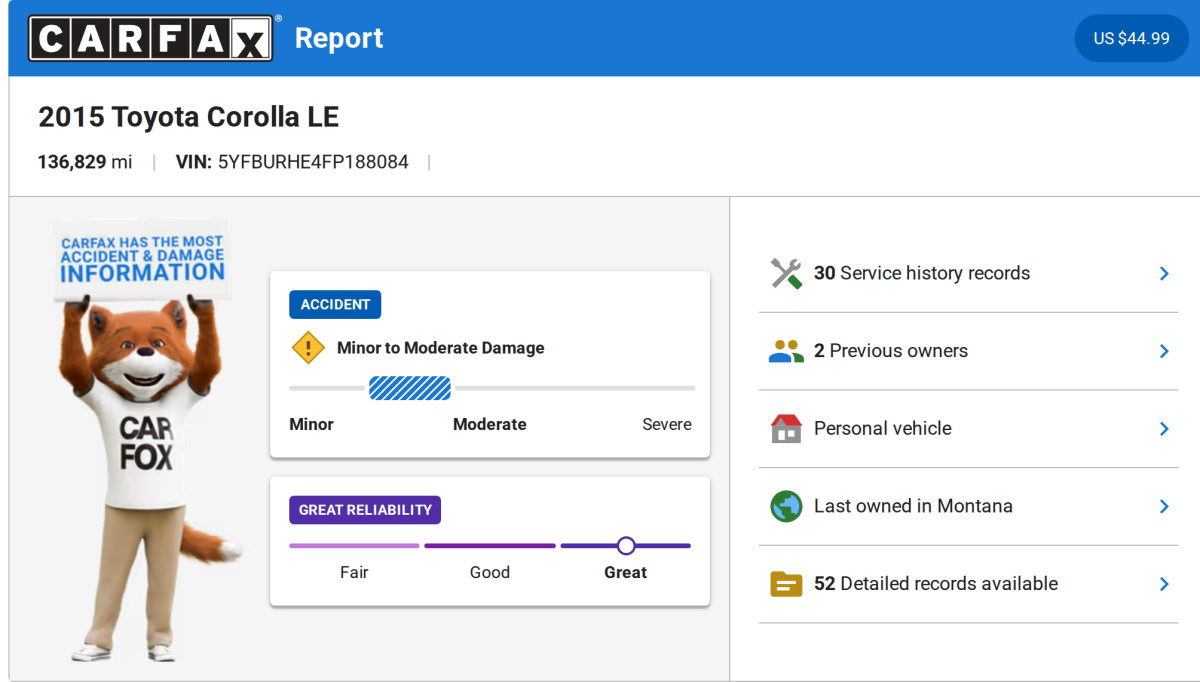Image resolution: width=1200 pixels, height=682 pixels.
Task: Select the GREAT RELIABILITY badge
Action: pyautogui.click(x=365, y=510)
